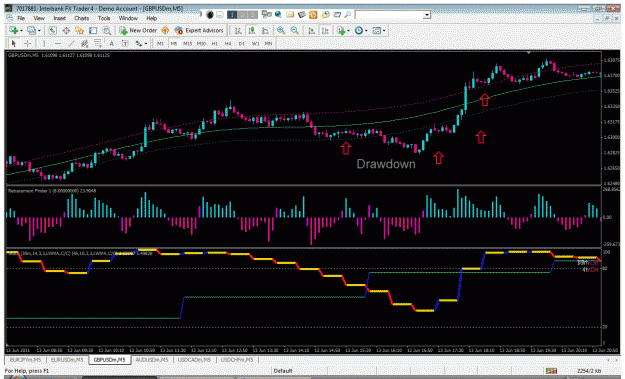
Task: Zoom out on the chart
Action: (x=295, y=30)
